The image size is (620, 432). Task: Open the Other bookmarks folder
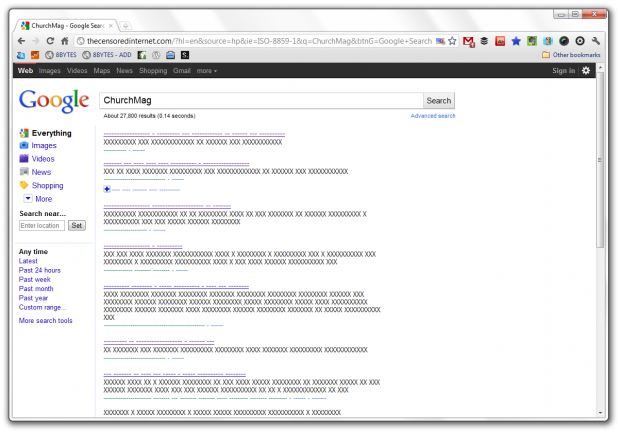coord(571,55)
